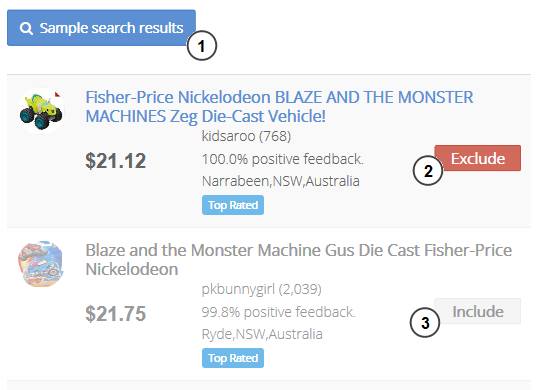543x390 pixels.
Task: Click the Zeg monster truck thumbnail
Action: 41,111
